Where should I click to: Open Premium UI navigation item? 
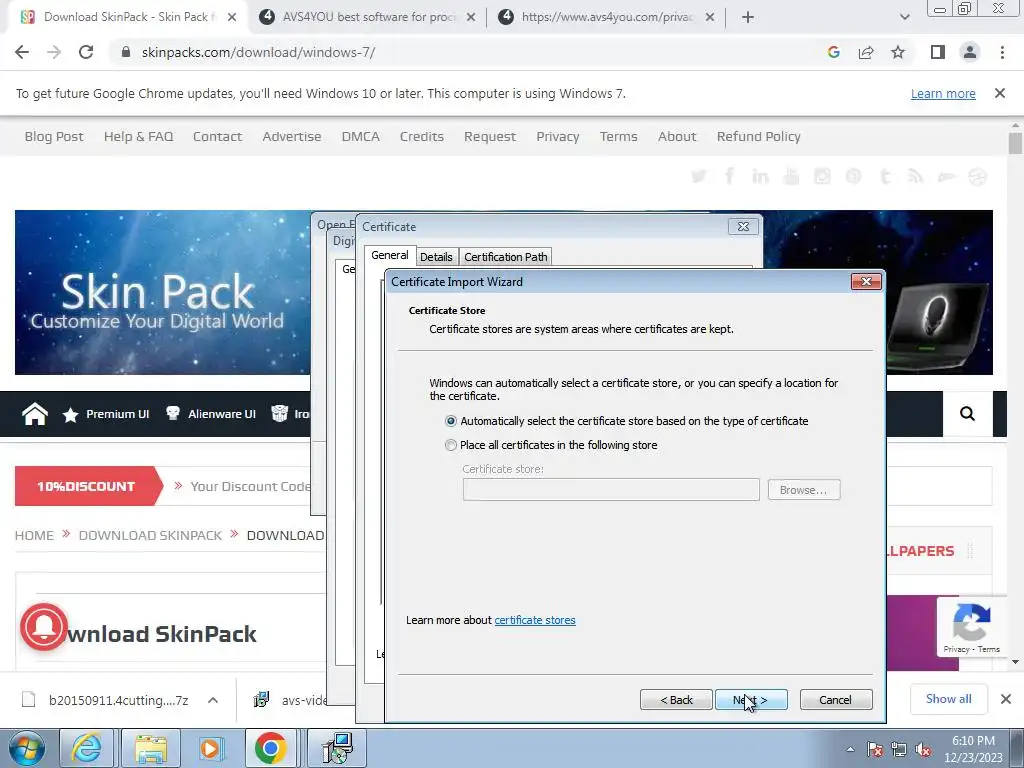point(106,414)
